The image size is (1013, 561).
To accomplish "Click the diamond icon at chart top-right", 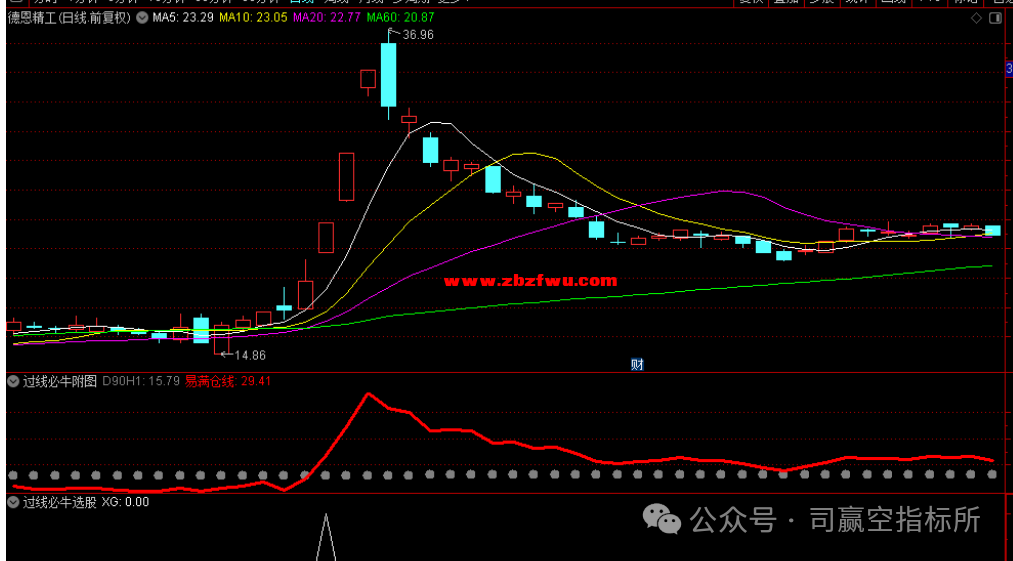I will click(976, 19).
